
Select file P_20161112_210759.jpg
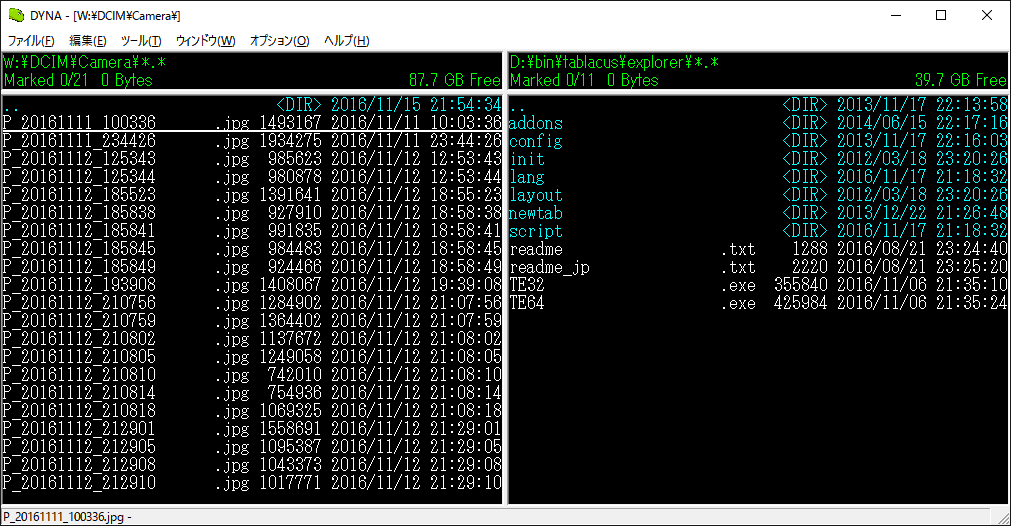tap(252, 321)
